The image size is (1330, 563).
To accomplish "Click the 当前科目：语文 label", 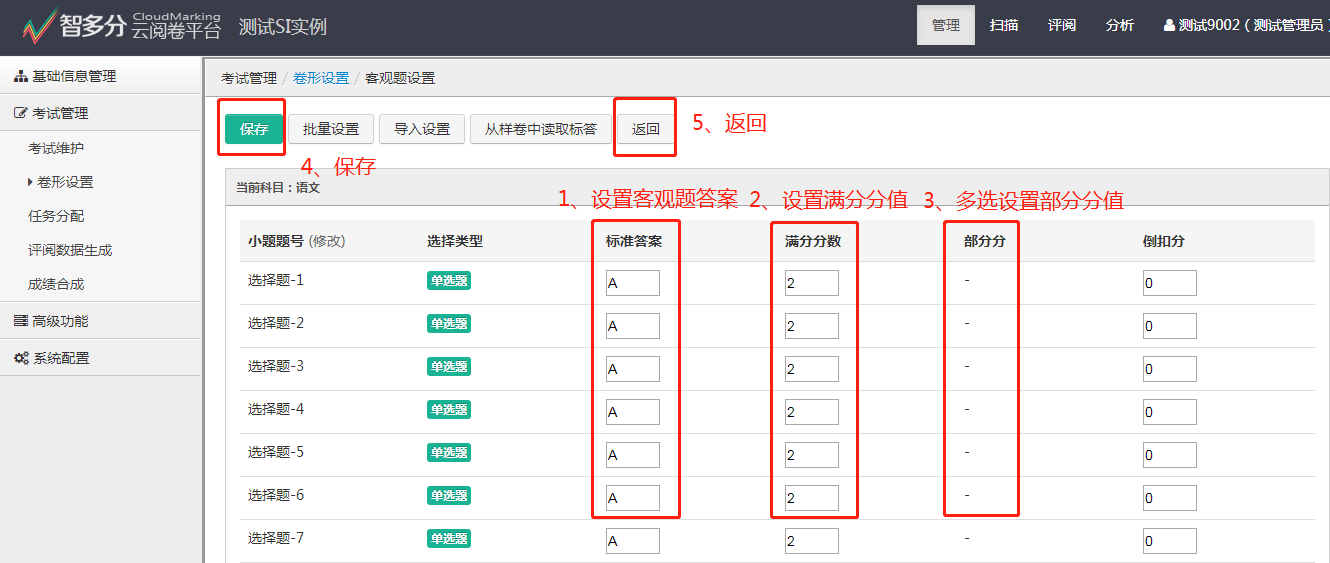I will pyautogui.click(x=277, y=187).
